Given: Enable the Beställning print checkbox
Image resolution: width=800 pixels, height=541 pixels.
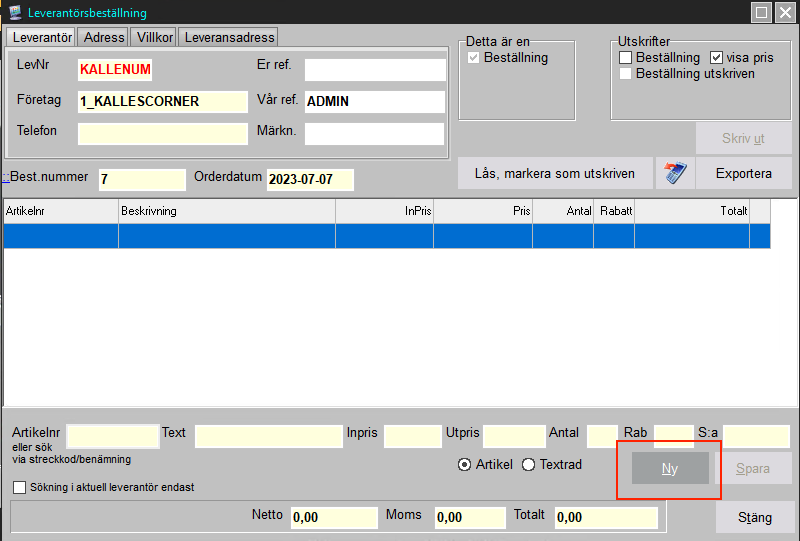Looking at the screenshot, I should tap(626, 58).
